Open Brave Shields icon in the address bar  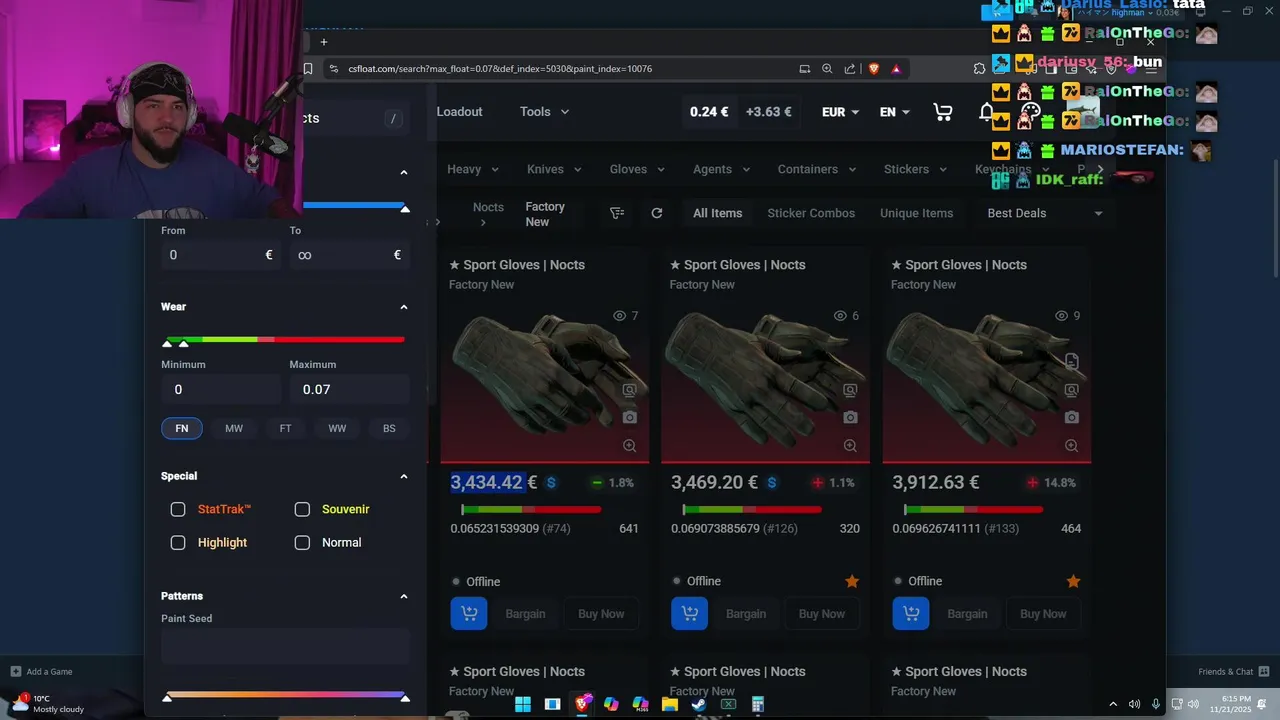(x=873, y=69)
